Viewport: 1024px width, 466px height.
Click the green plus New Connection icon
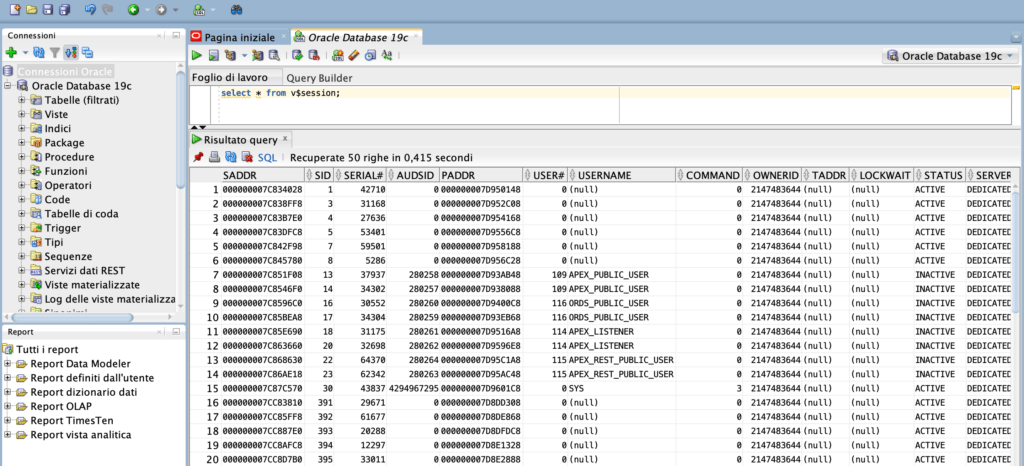point(11,53)
